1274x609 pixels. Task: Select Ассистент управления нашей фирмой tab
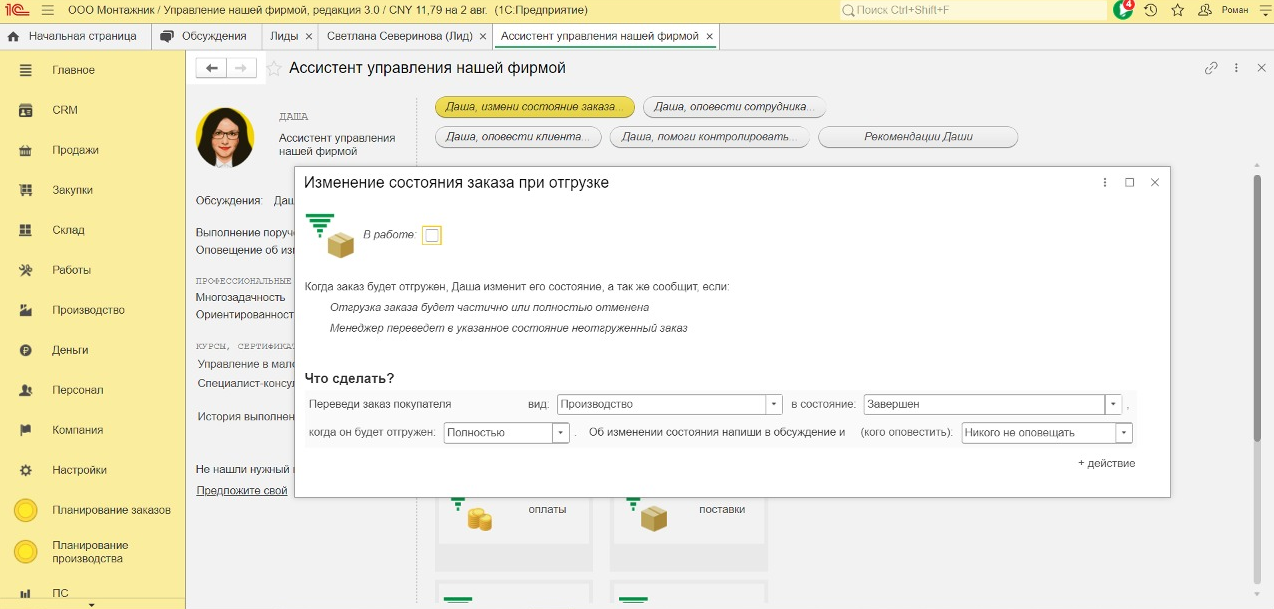(x=599, y=36)
